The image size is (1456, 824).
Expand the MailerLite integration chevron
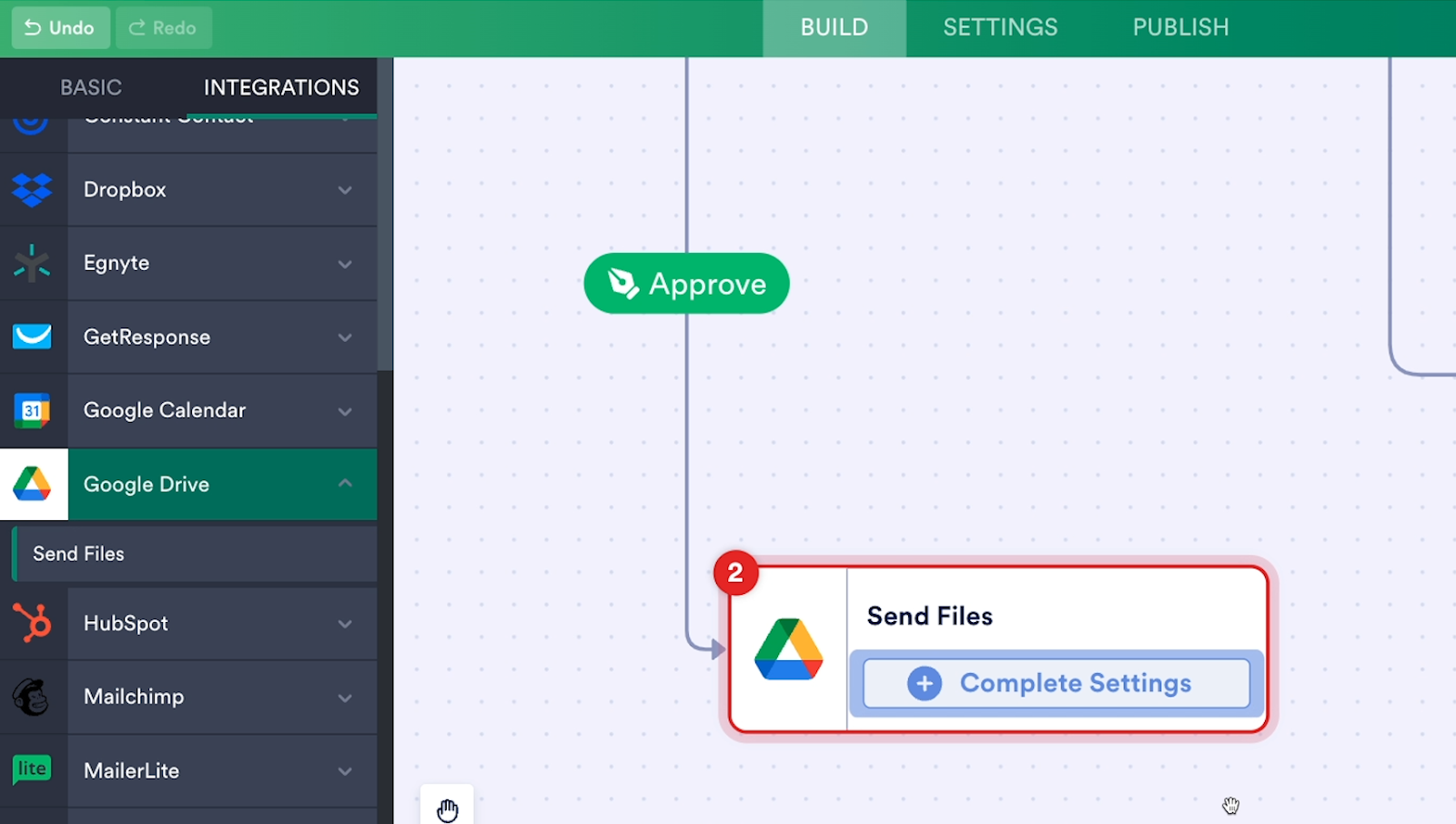(345, 771)
